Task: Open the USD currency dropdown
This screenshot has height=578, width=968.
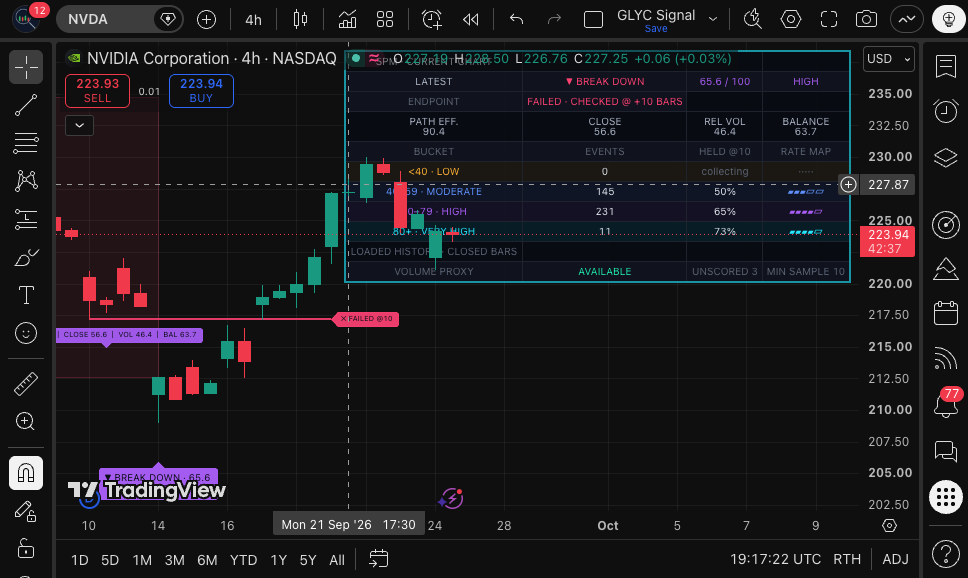Action: tap(888, 59)
